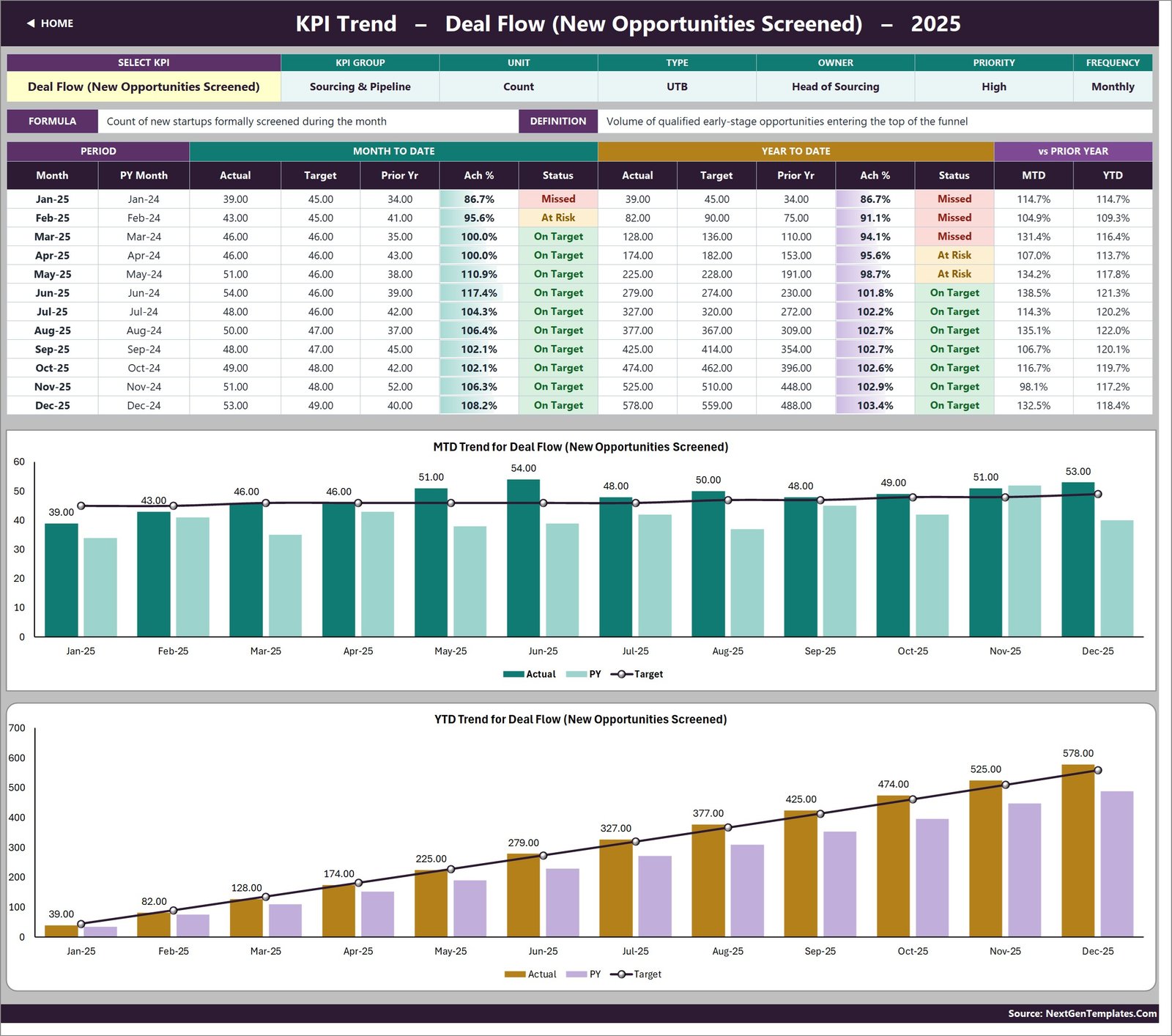Click the vs PRIOR YEAR header
This screenshot has height=1036, width=1172.
pyautogui.click(x=1073, y=151)
